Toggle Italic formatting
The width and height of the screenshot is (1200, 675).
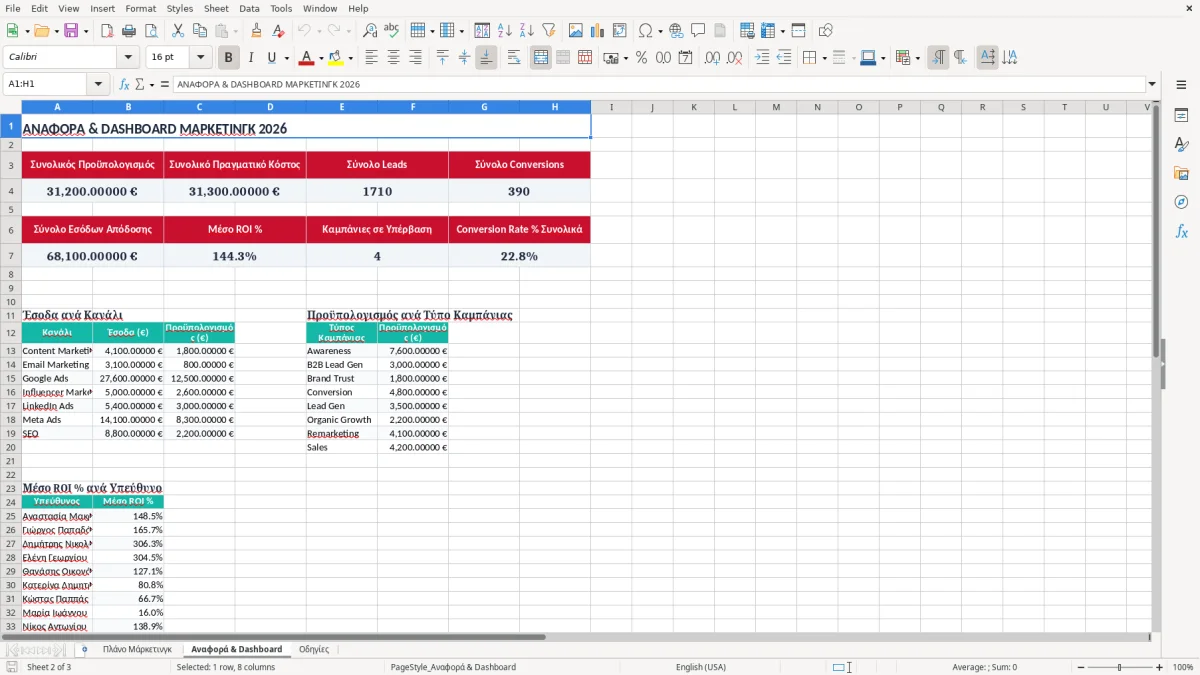[x=251, y=58]
